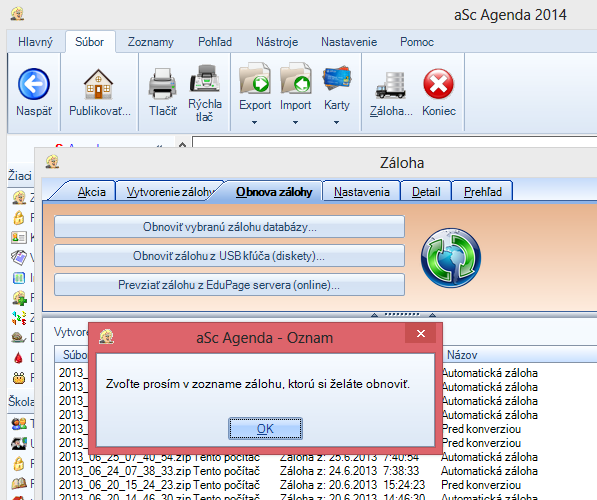The width and height of the screenshot is (597, 500).
Task: Click the red blood drop sidebar icon
Action: 18,358
